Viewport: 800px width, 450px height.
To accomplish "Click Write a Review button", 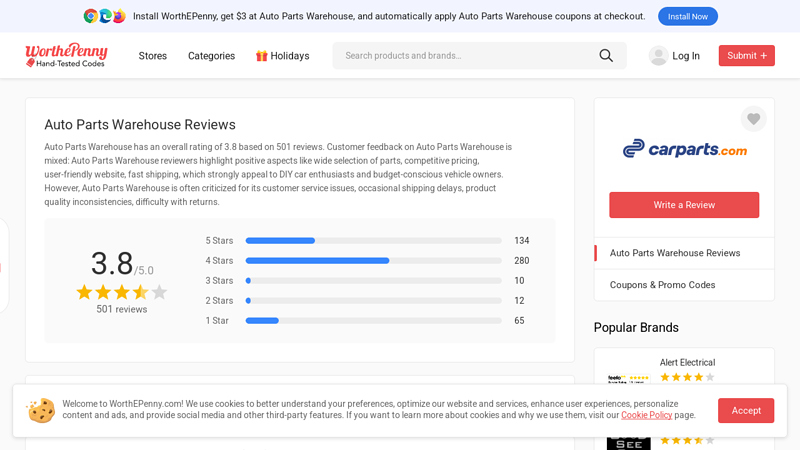I will pyautogui.click(x=684, y=205).
